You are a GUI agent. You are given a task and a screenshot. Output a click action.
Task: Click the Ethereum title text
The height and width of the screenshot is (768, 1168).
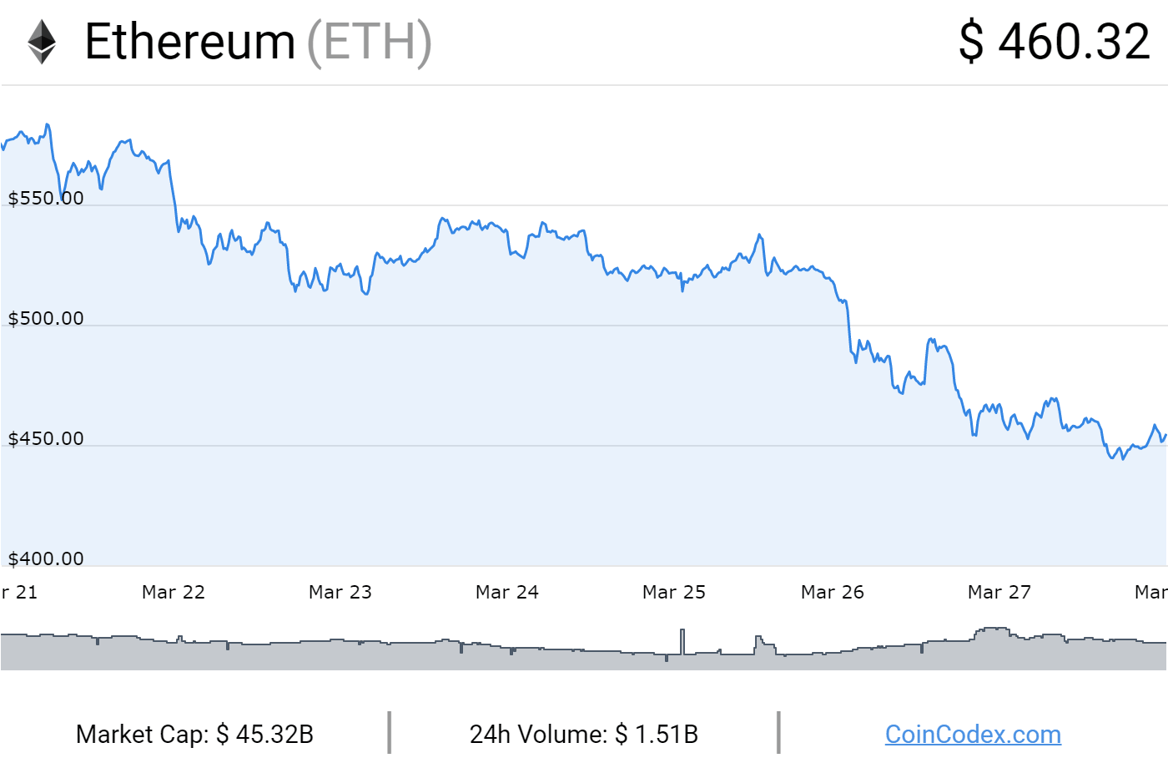190,43
